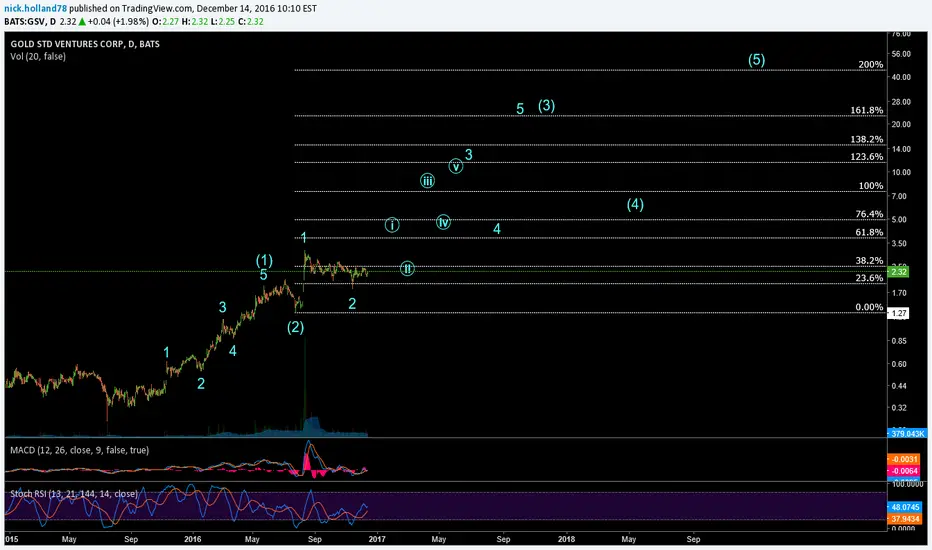
Task: Click the 2018 label on time axis
Action: pos(566,539)
